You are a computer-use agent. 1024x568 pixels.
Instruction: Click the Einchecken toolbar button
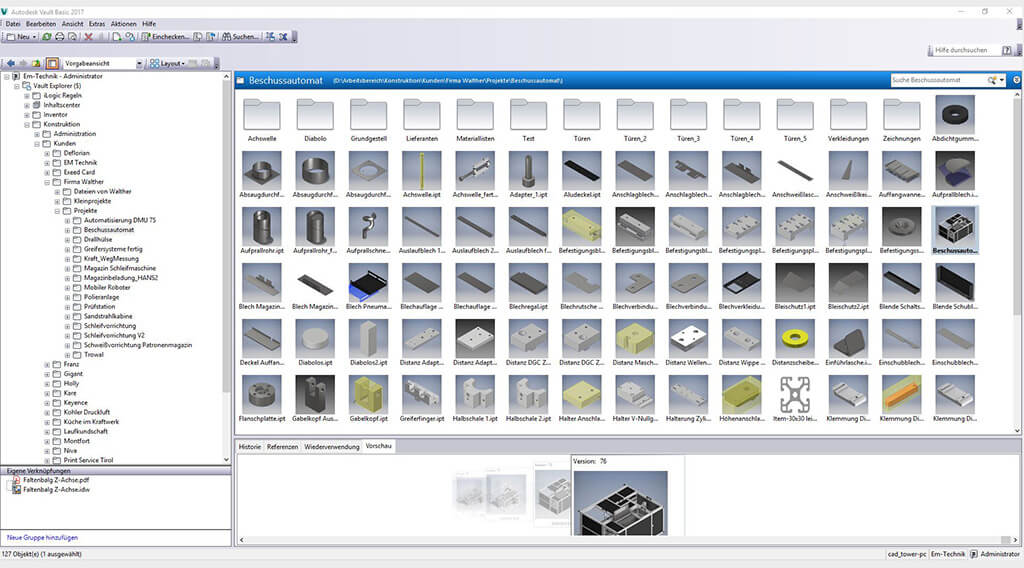tap(165, 37)
